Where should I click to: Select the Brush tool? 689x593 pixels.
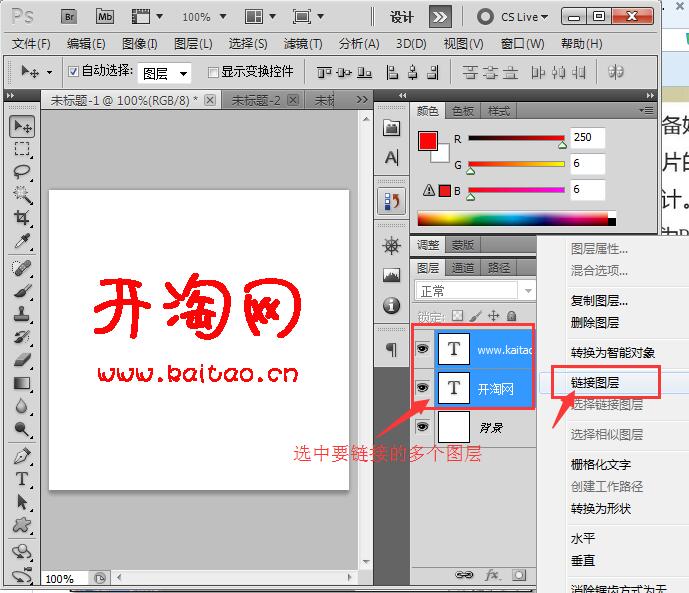pyautogui.click(x=22, y=290)
